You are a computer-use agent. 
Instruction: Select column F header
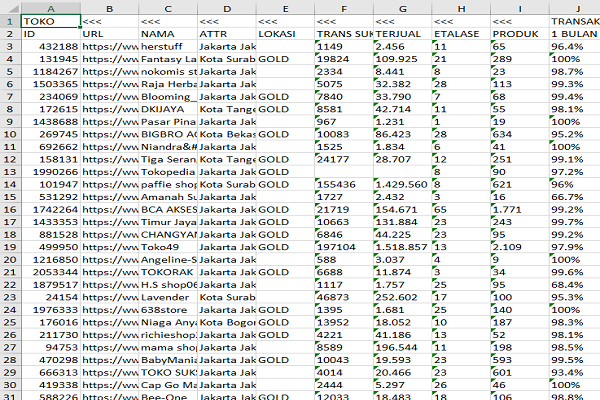tap(344, 8)
